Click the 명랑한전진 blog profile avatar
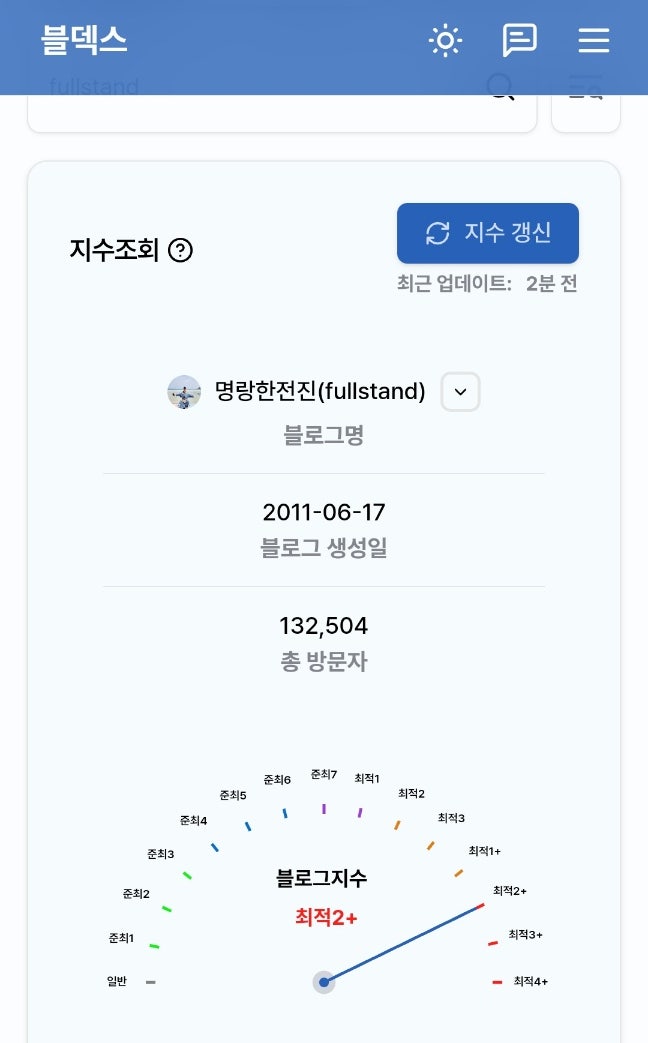Screen dimensions: 648x1043 click(x=184, y=392)
